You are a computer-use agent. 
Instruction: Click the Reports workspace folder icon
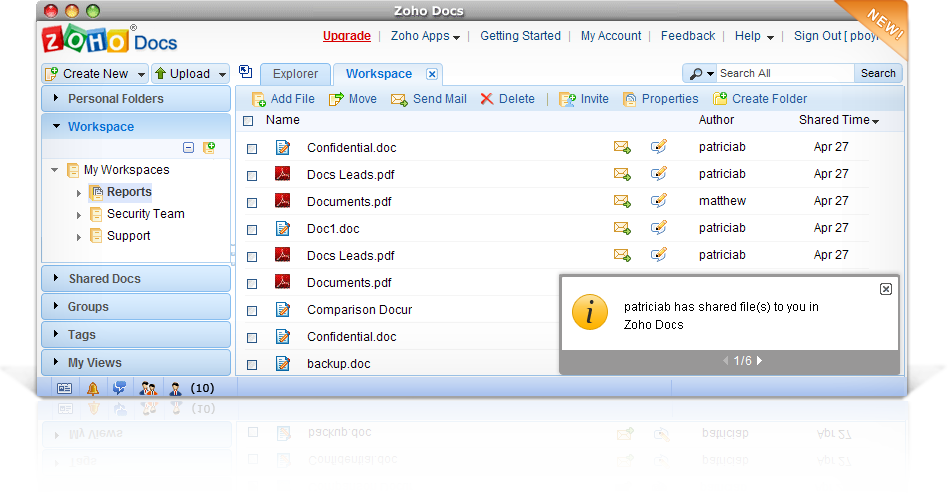(x=96, y=192)
